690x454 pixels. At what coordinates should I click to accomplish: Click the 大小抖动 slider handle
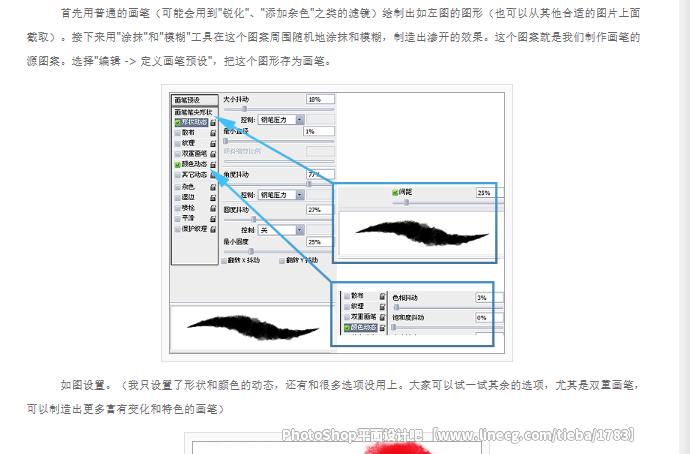pos(245,109)
